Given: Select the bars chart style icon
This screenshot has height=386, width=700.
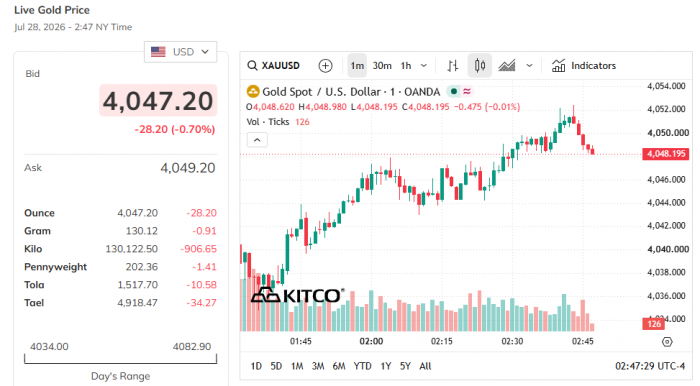Looking at the screenshot, I should pos(453,66).
